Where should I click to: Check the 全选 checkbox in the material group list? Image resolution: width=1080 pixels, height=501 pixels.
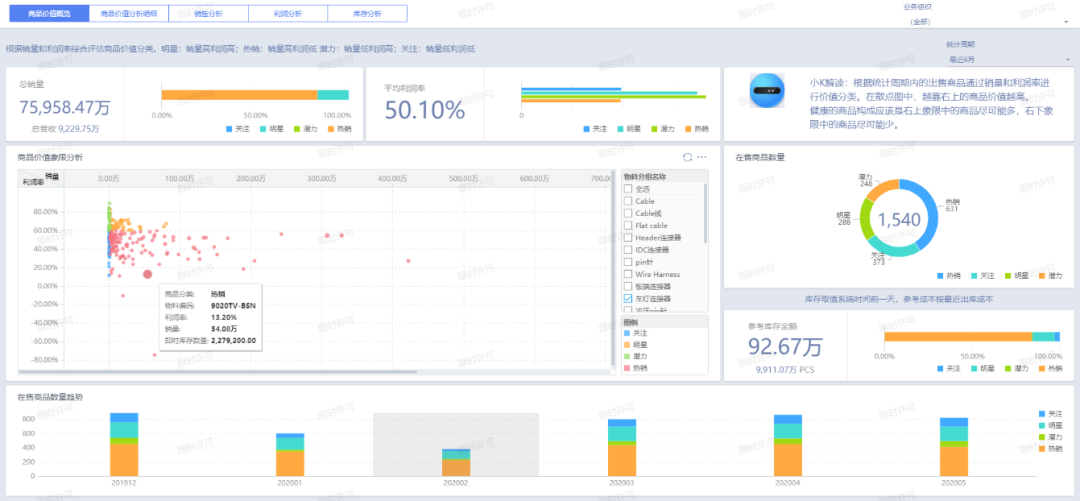tap(628, 189)
